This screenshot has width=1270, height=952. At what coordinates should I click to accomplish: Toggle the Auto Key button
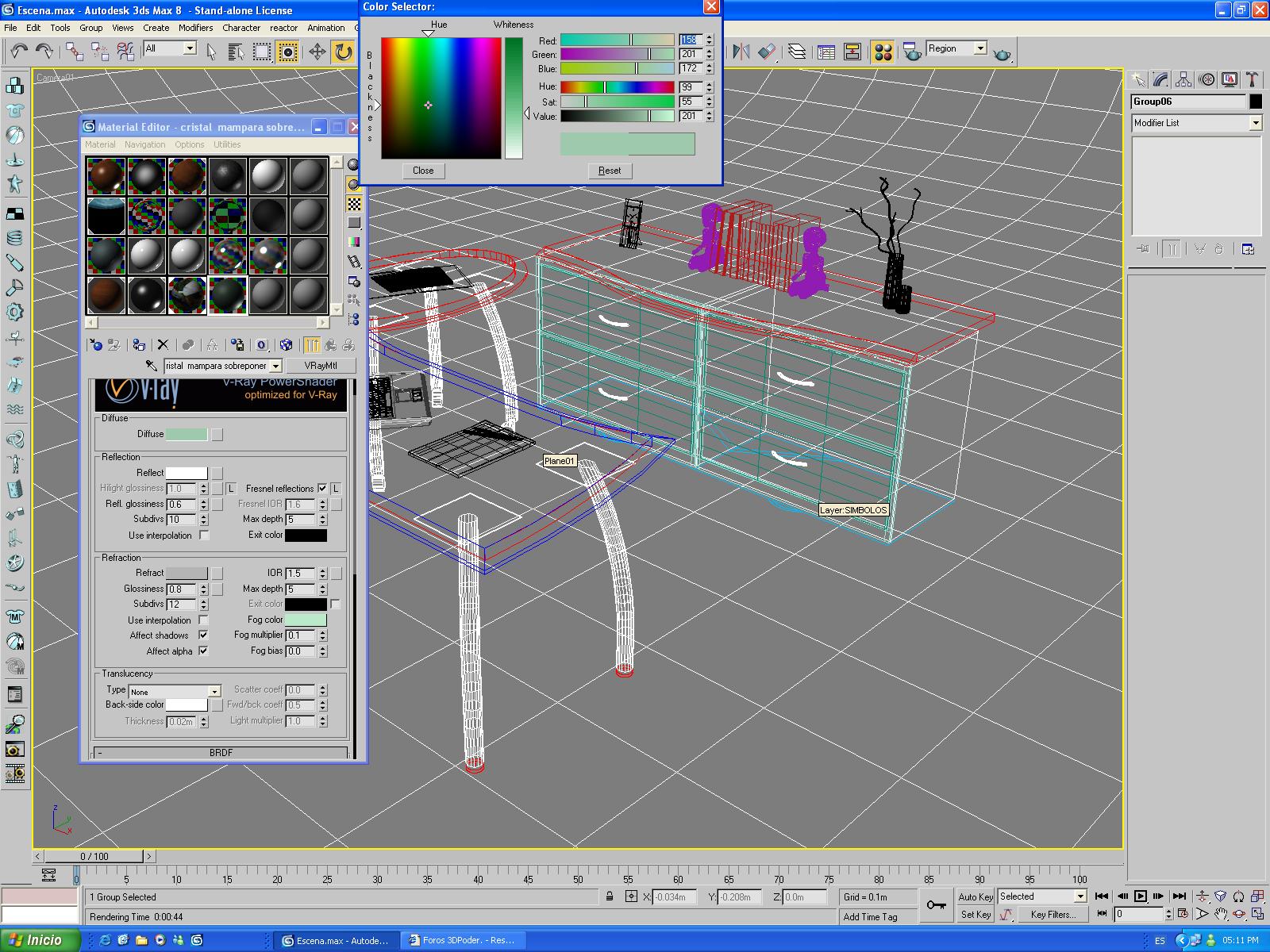pos(976,897)
